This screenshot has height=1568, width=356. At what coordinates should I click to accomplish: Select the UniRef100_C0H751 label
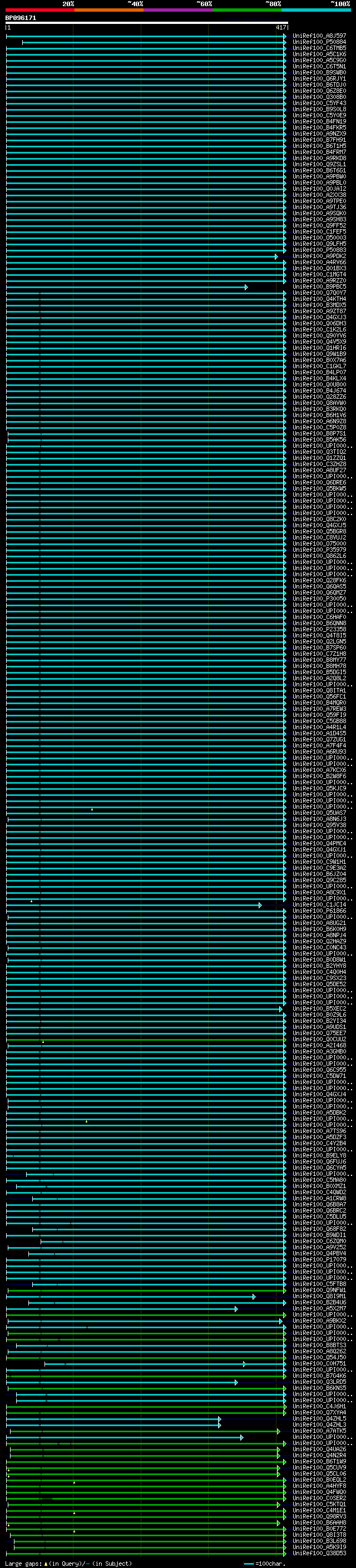319,1363
